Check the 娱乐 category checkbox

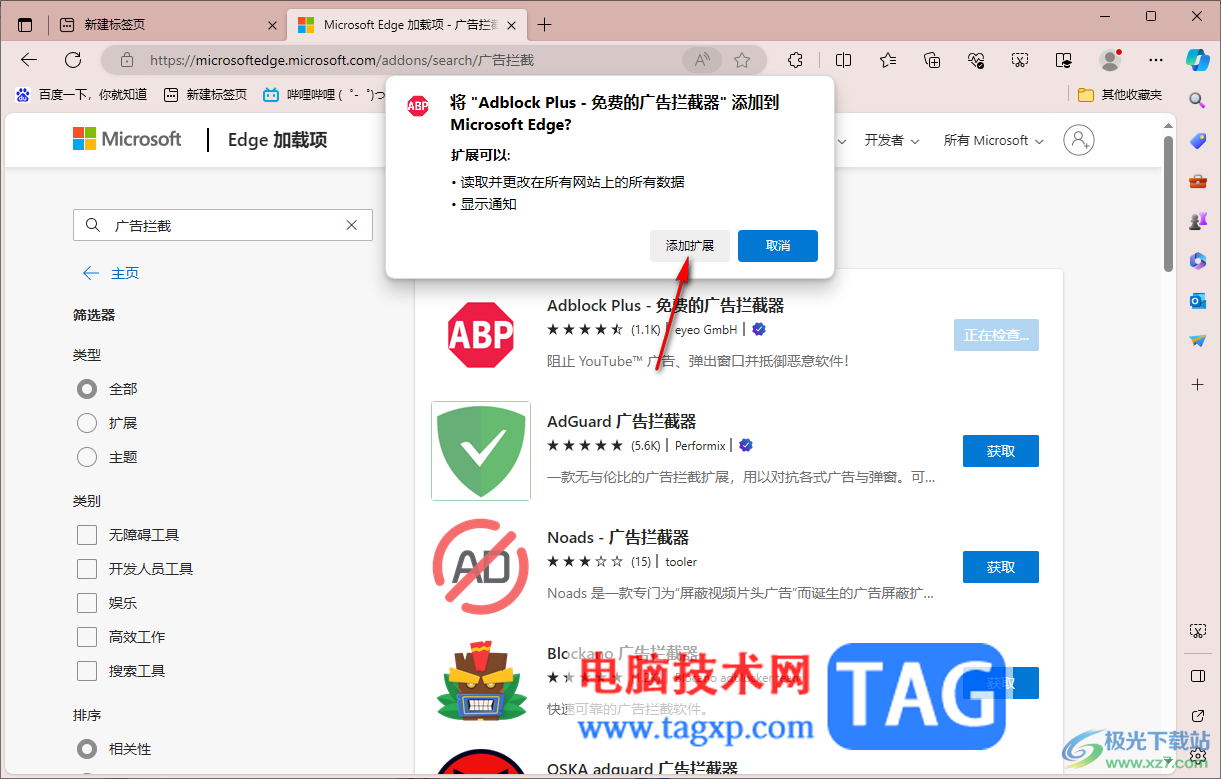coord(87,603)
